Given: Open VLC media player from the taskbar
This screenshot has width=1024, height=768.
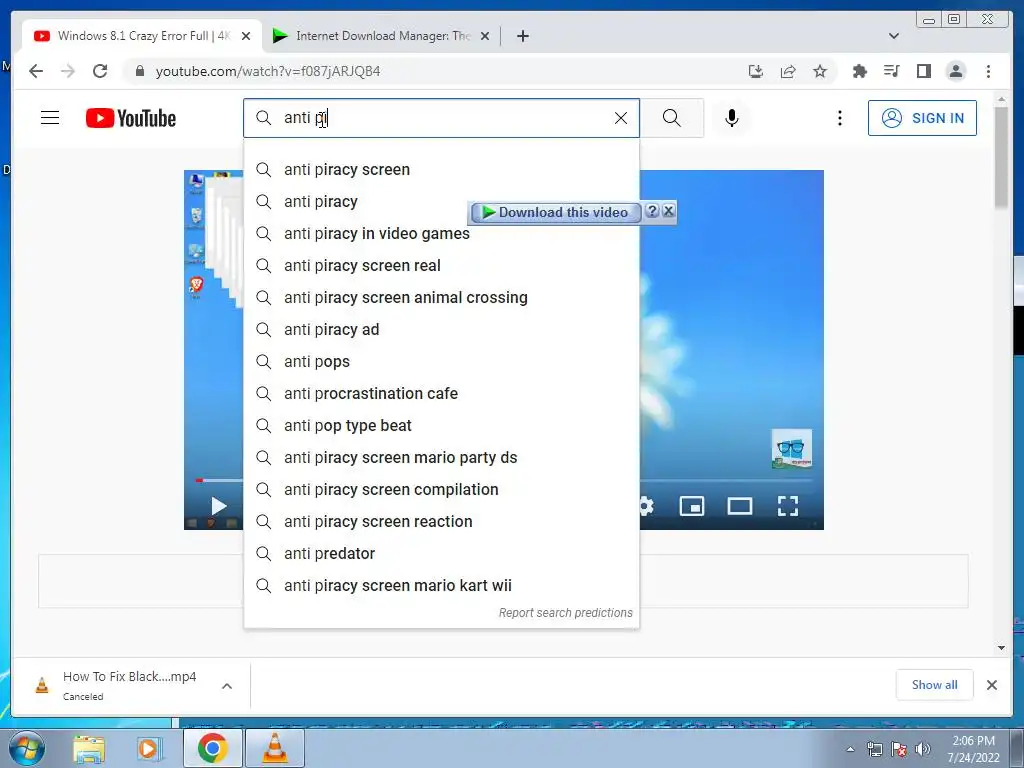Looking at the screenshot, I should [x=275, y=749].
